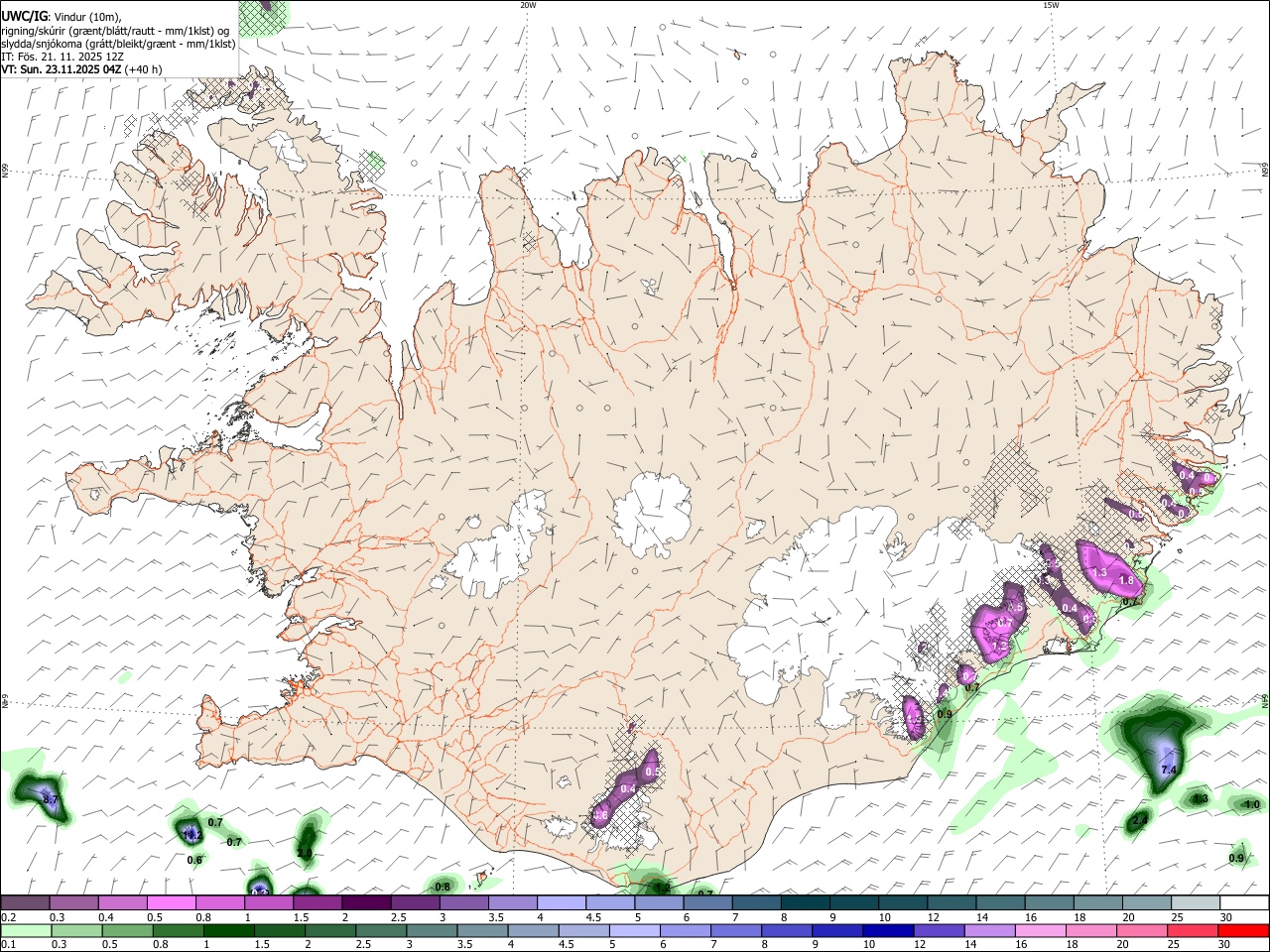Image resolution: width=1270 pixels, height=952 pixels.
Task: Pick the dark green swatch above 1 on rain scale
Action: tap(228, 930)
